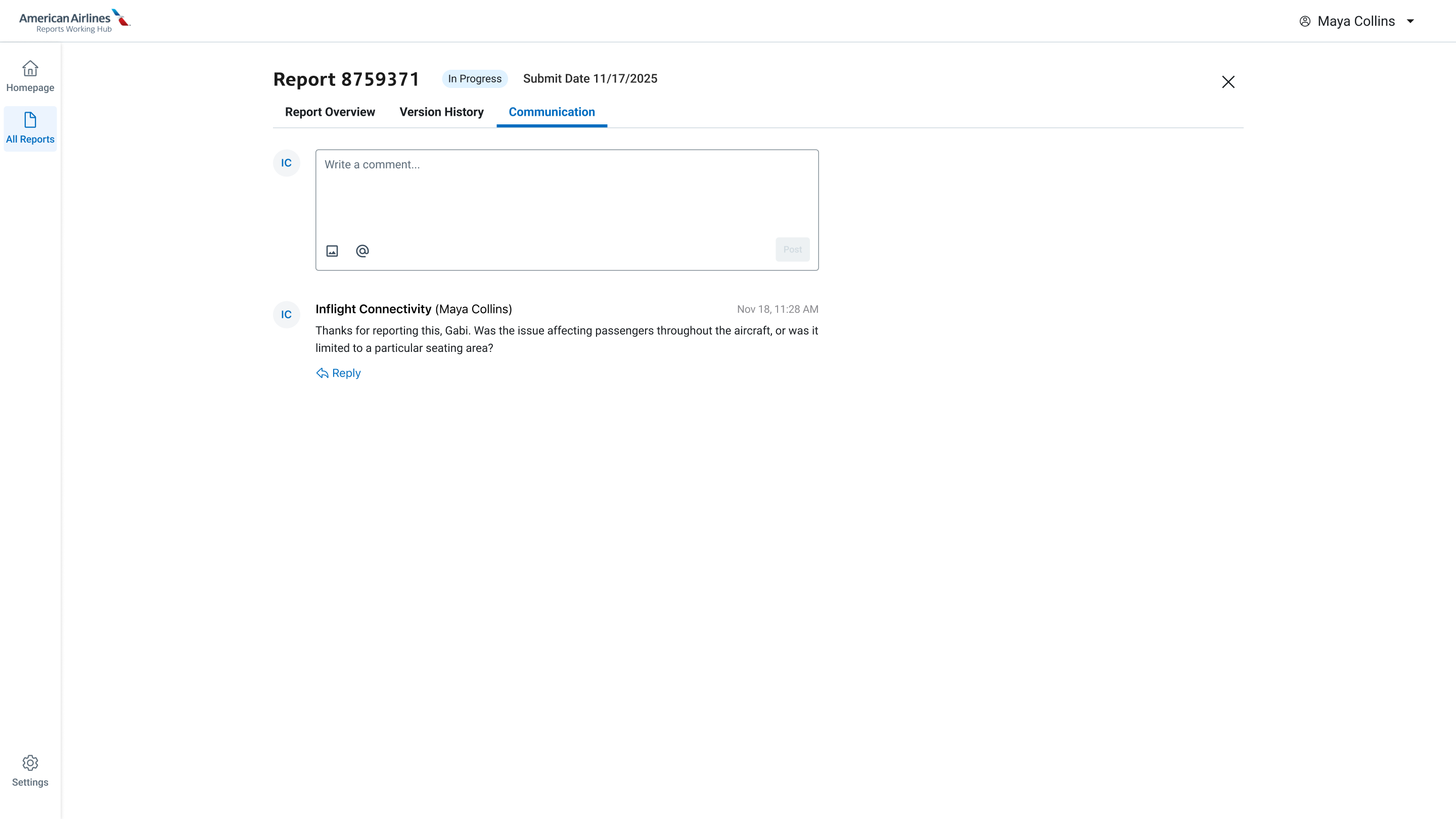Click the Report 8759371 heading
Screen dimensions: 1456x819
[x=346, y=79]
